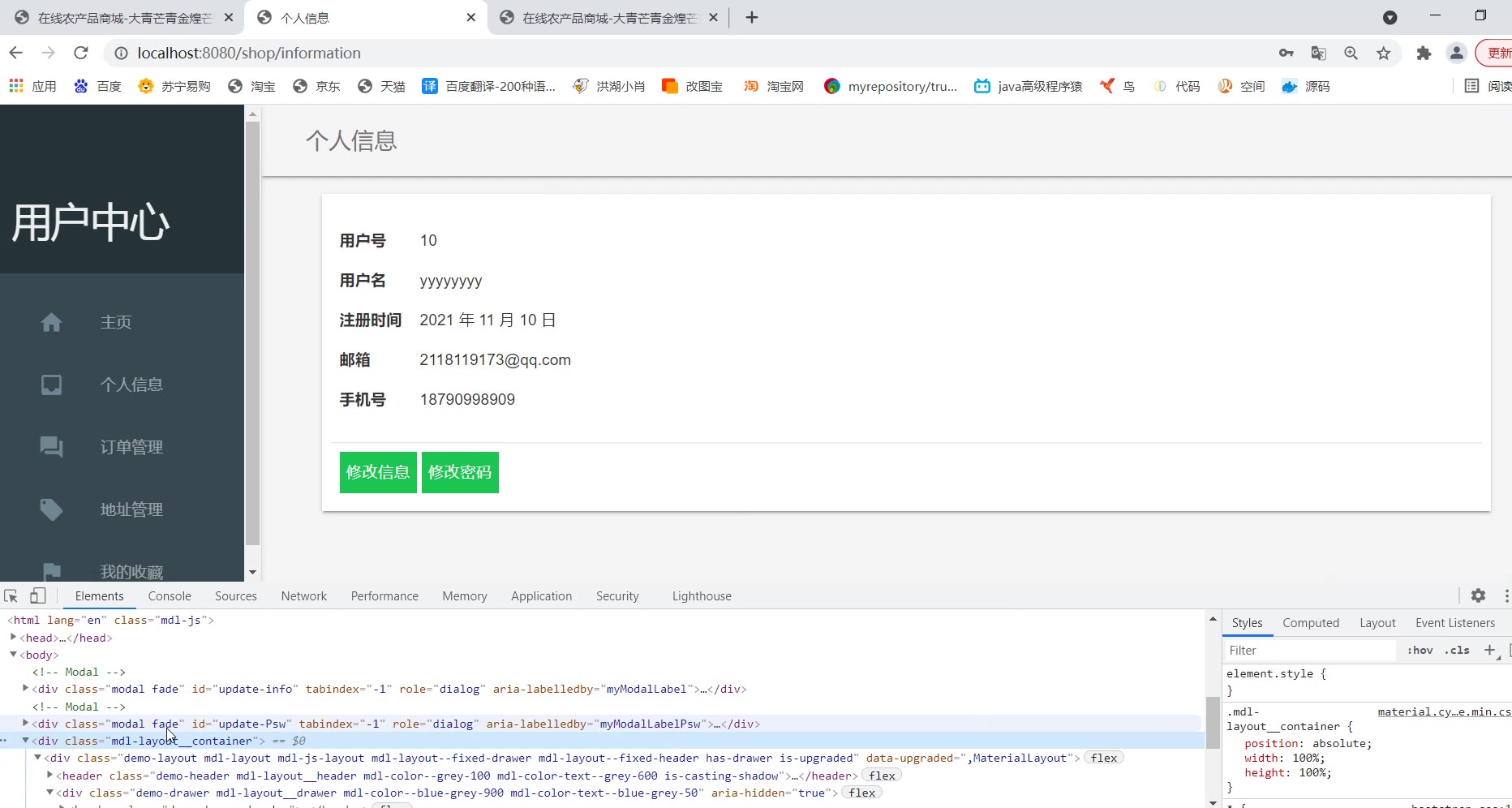Open 地址管理 in the sidebar

131,509
